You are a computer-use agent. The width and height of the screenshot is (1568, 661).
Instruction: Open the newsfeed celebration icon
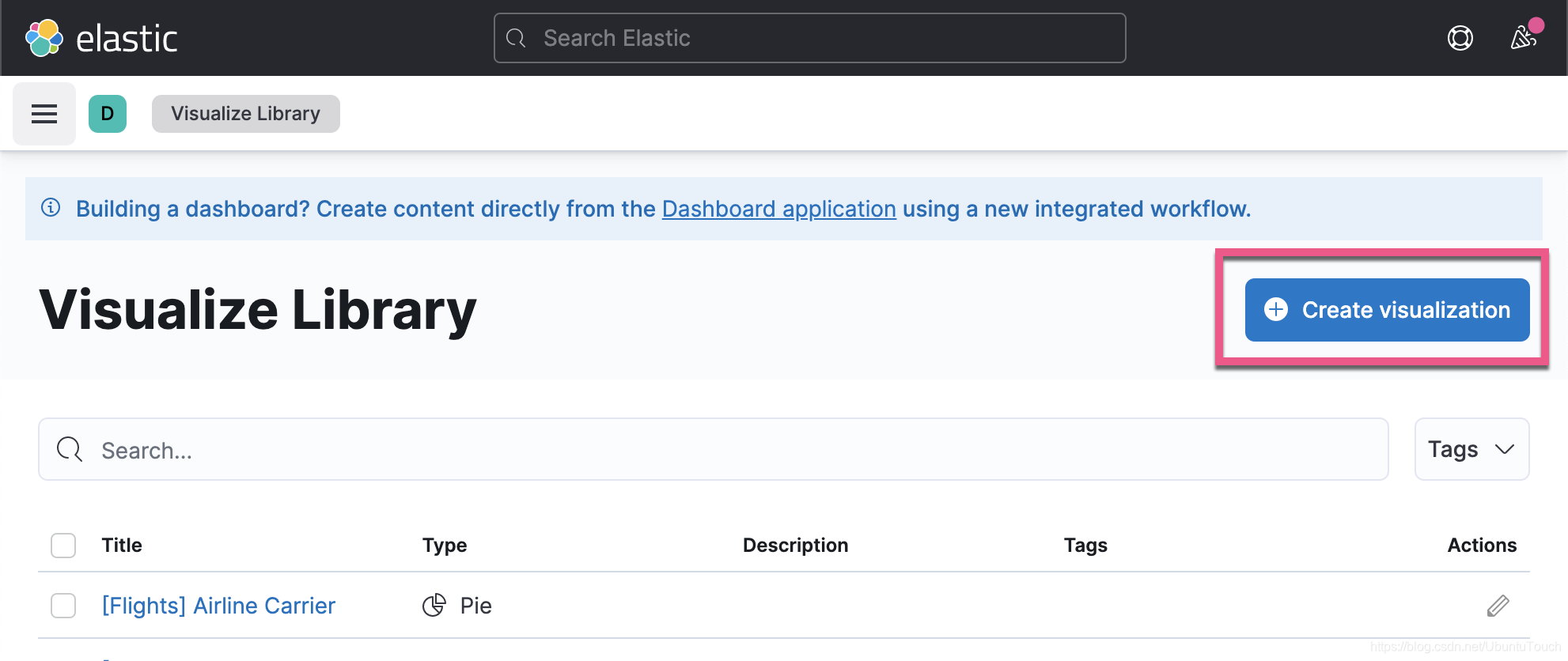[1523, 38]
